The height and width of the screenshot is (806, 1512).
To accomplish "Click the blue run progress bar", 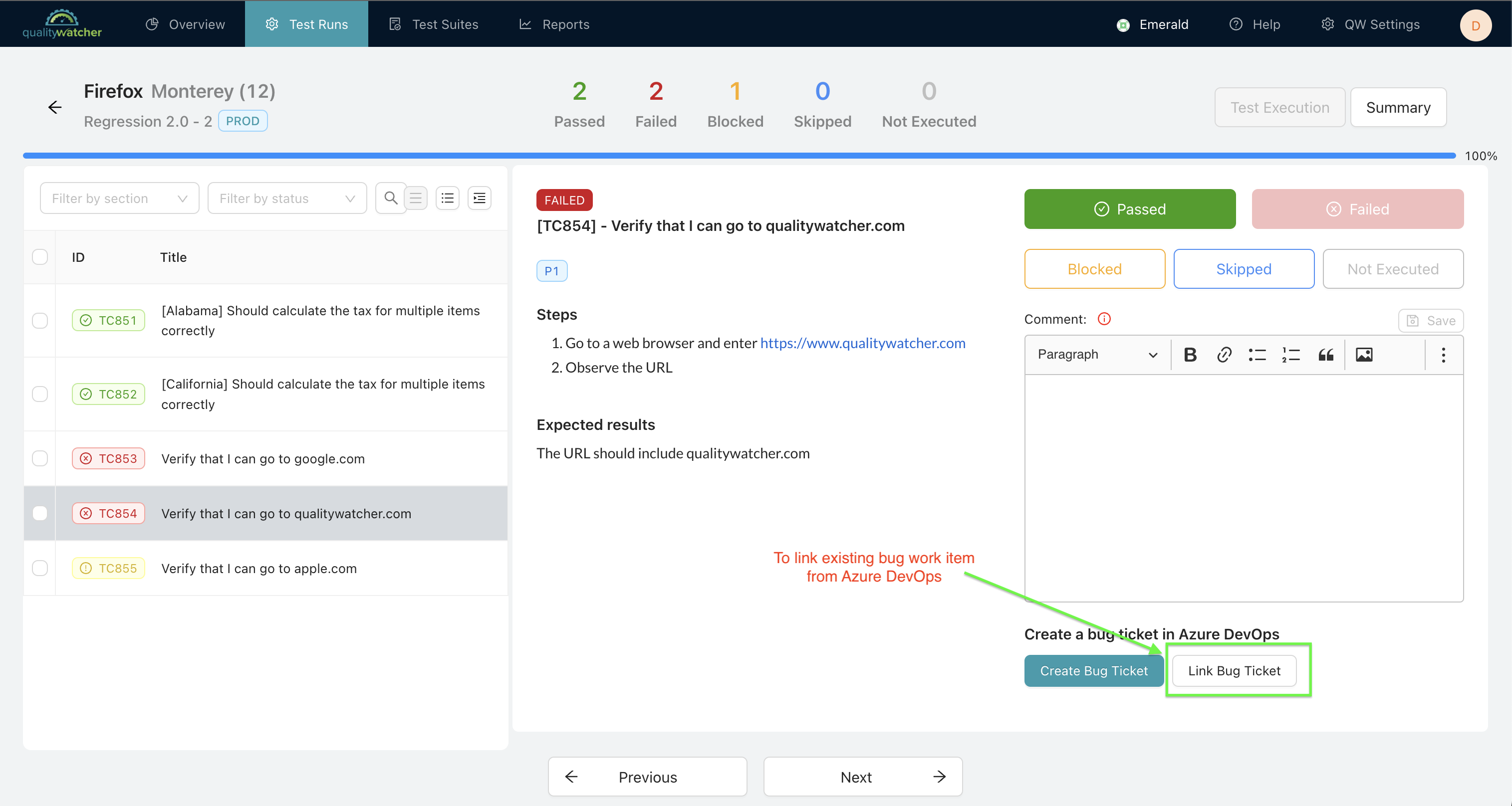I will [739, 156].
